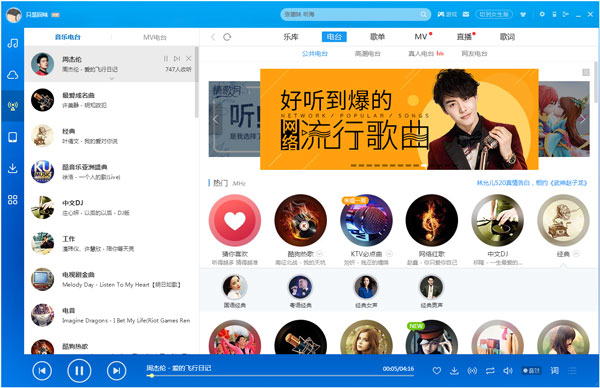Click the song progress slider
The image size is (600, 388).
[280, 376]
